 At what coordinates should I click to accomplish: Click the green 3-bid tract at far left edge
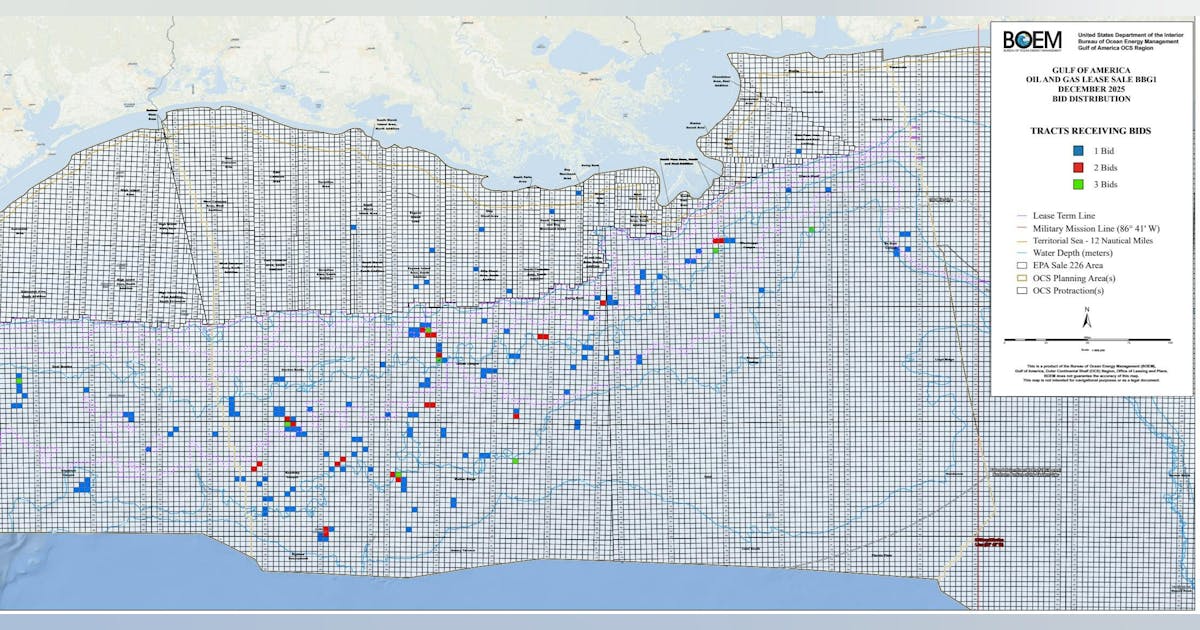18,382
